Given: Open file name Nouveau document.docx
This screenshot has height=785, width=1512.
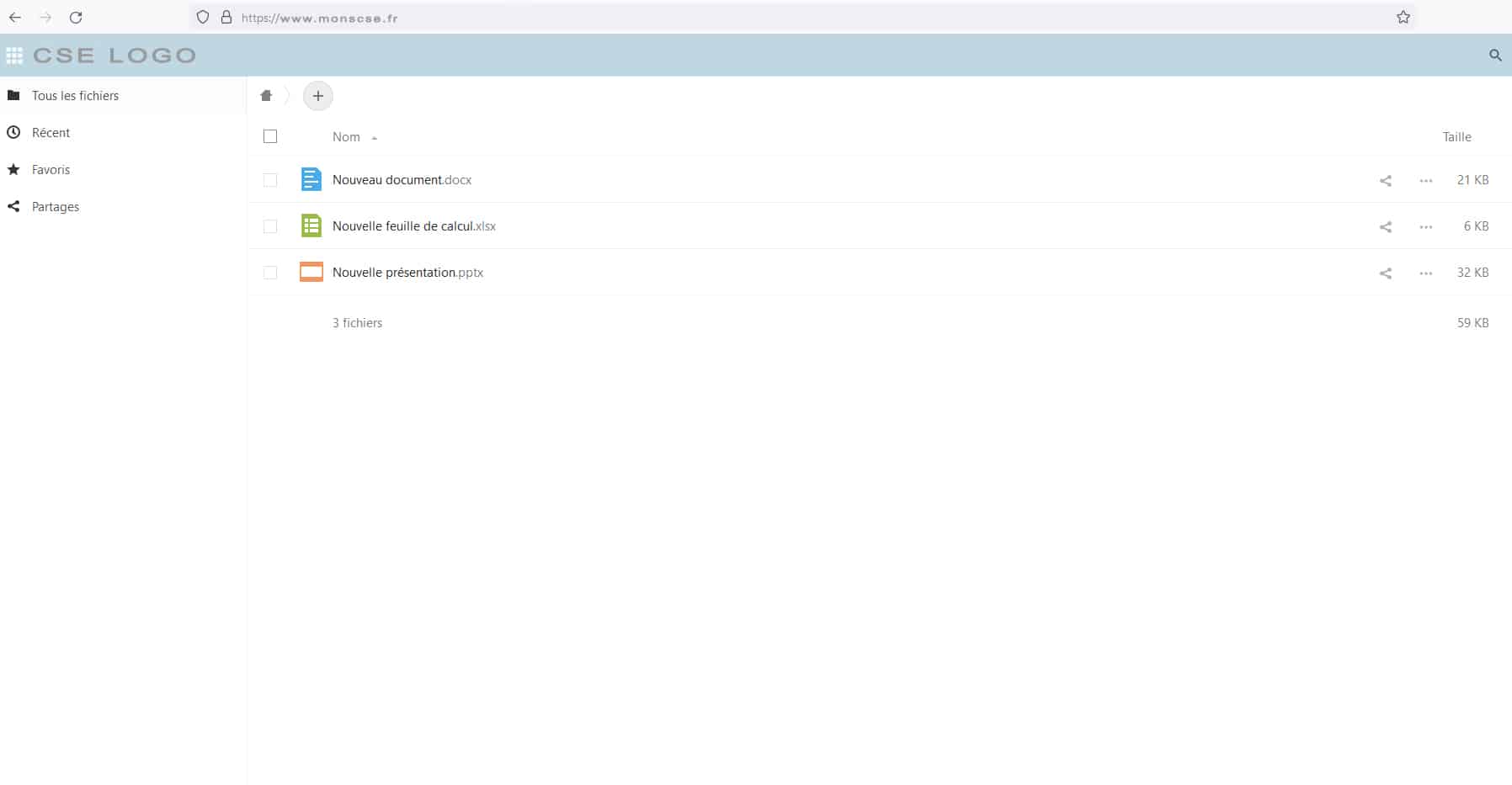Looking at the screenshot, I should click(402, 180).
